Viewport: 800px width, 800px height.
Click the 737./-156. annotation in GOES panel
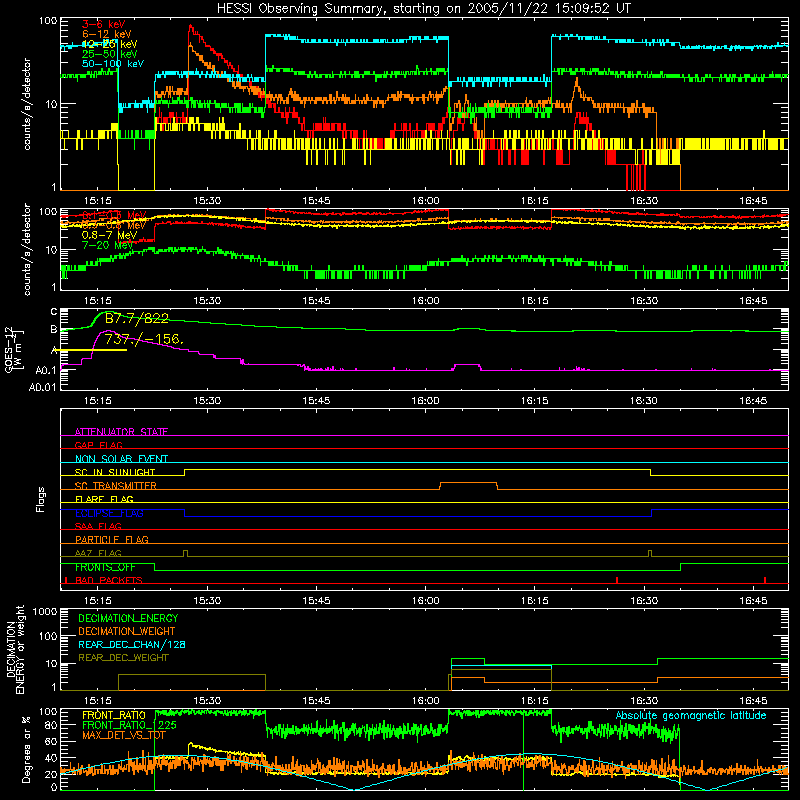pos(144,339)
